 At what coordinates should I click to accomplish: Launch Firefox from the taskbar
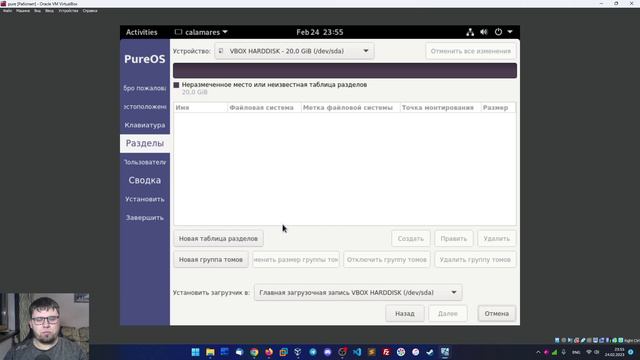pyautogui.click(x=269, y=352)
